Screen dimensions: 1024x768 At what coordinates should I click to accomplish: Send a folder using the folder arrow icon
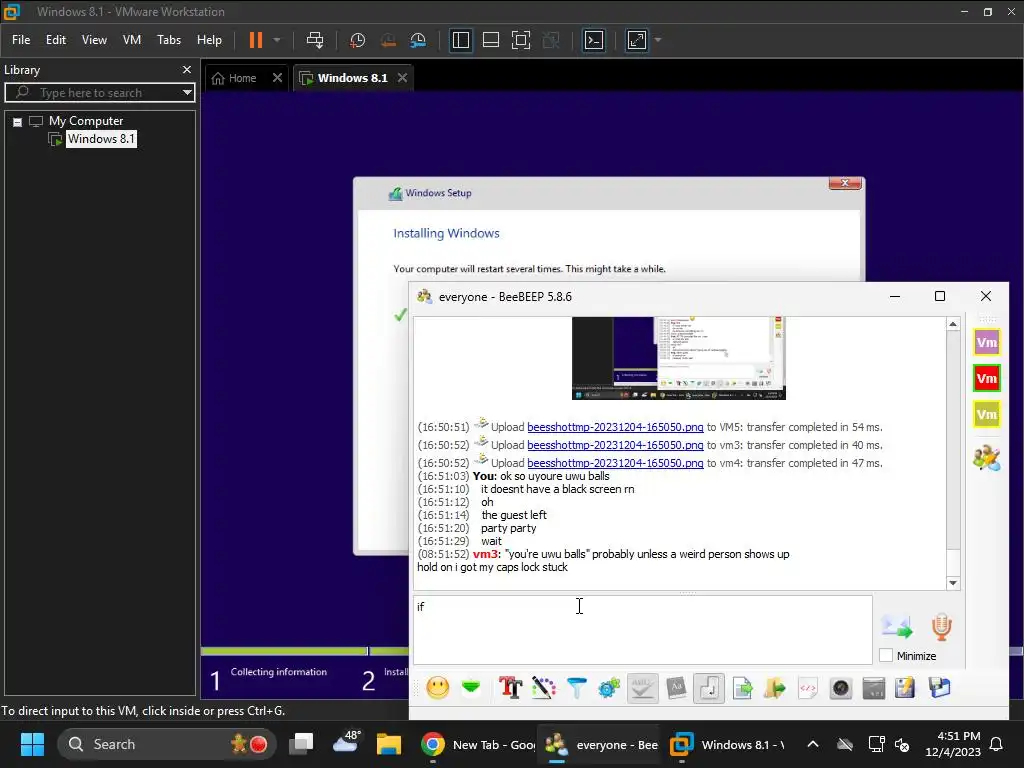coord(775,688)
